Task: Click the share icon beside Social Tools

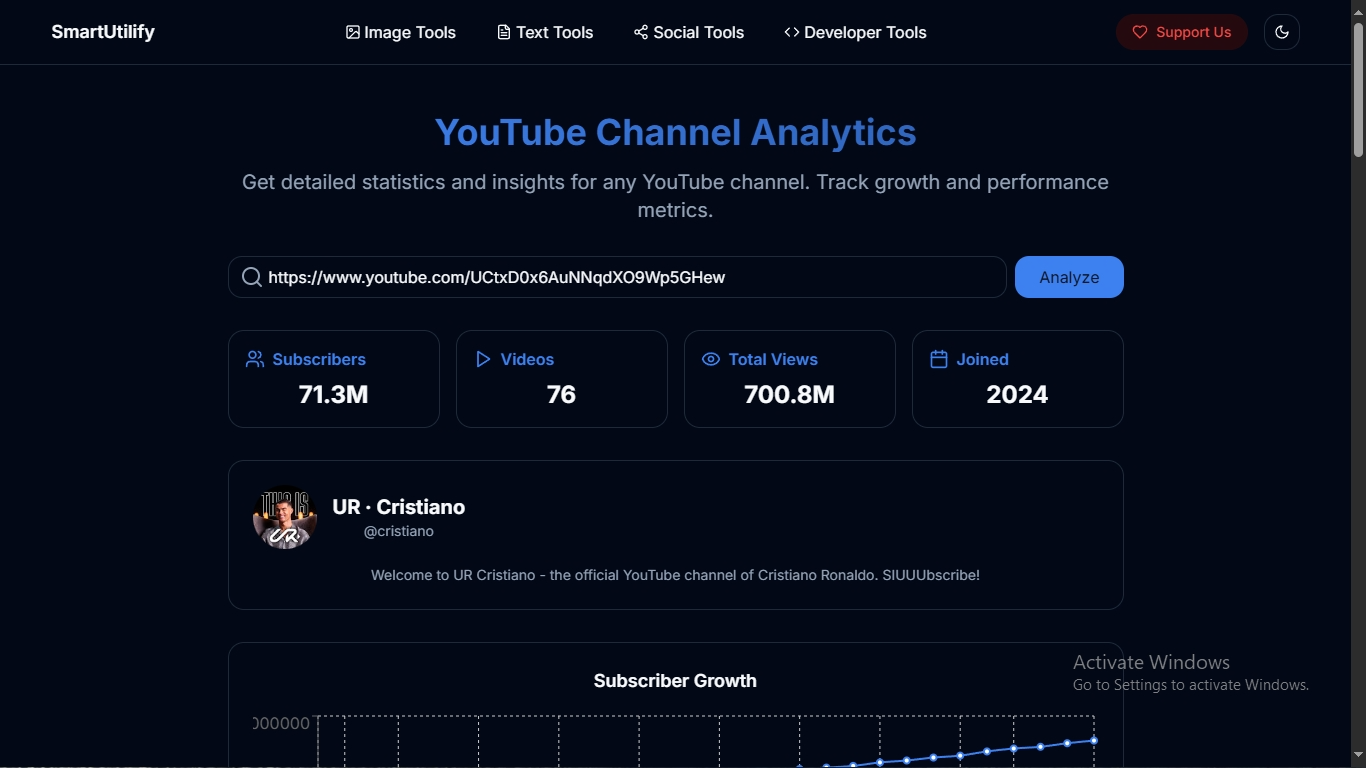Action: pyautogui.click(x=641, y=32)
